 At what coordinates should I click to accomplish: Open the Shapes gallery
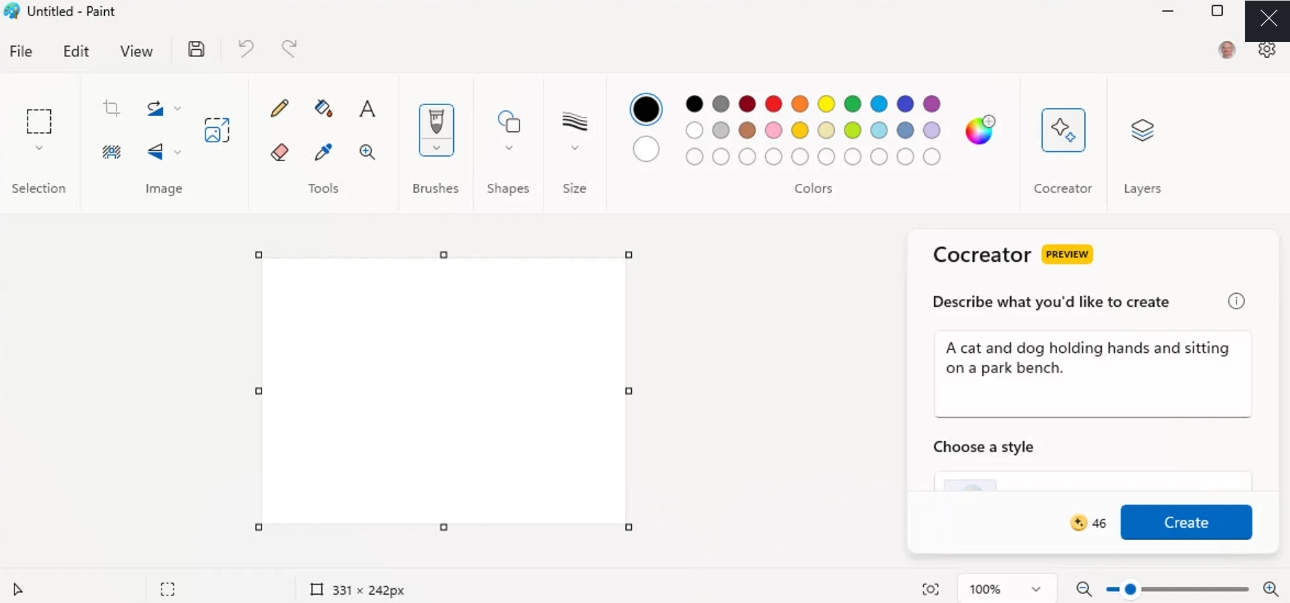point(509,122)
